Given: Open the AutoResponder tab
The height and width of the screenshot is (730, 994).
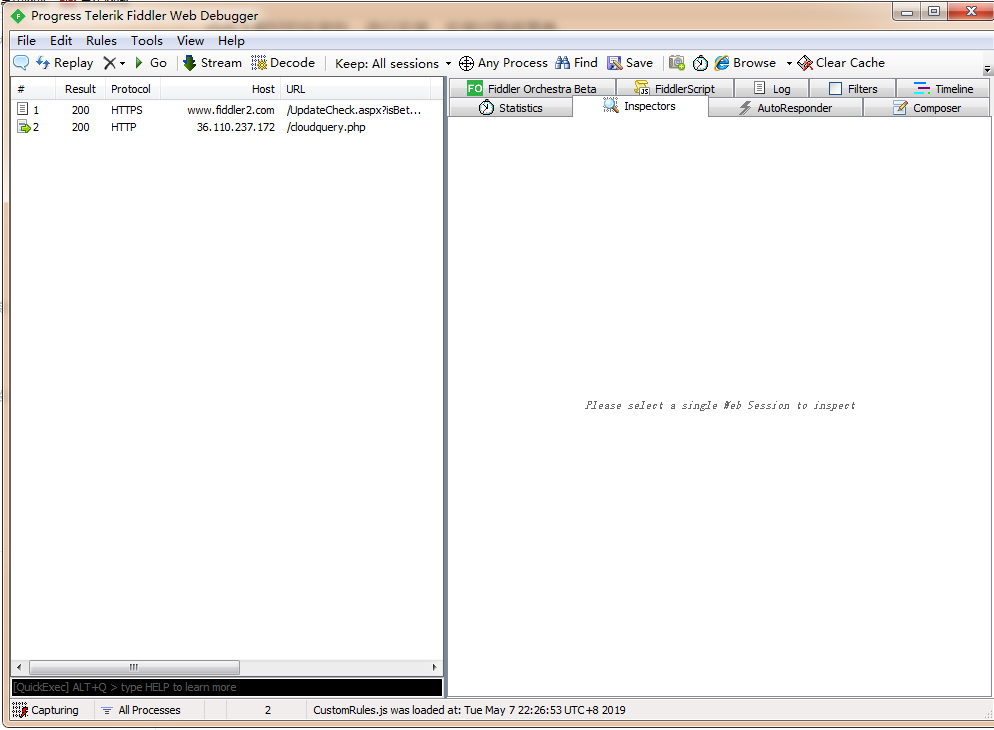Looking at the screenshot, I should tap(785, 108).
